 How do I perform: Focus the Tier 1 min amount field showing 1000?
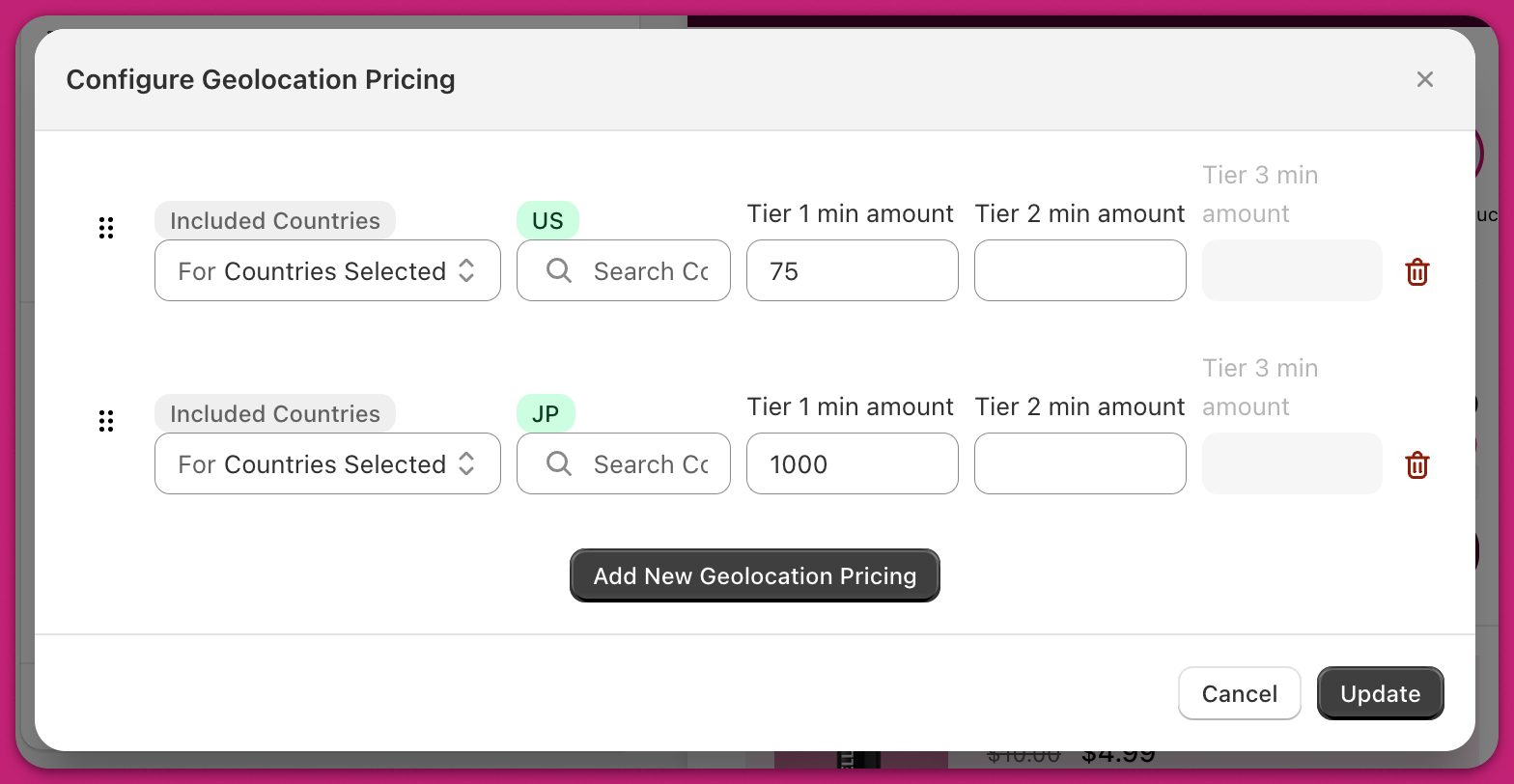[x=852, y=464]
